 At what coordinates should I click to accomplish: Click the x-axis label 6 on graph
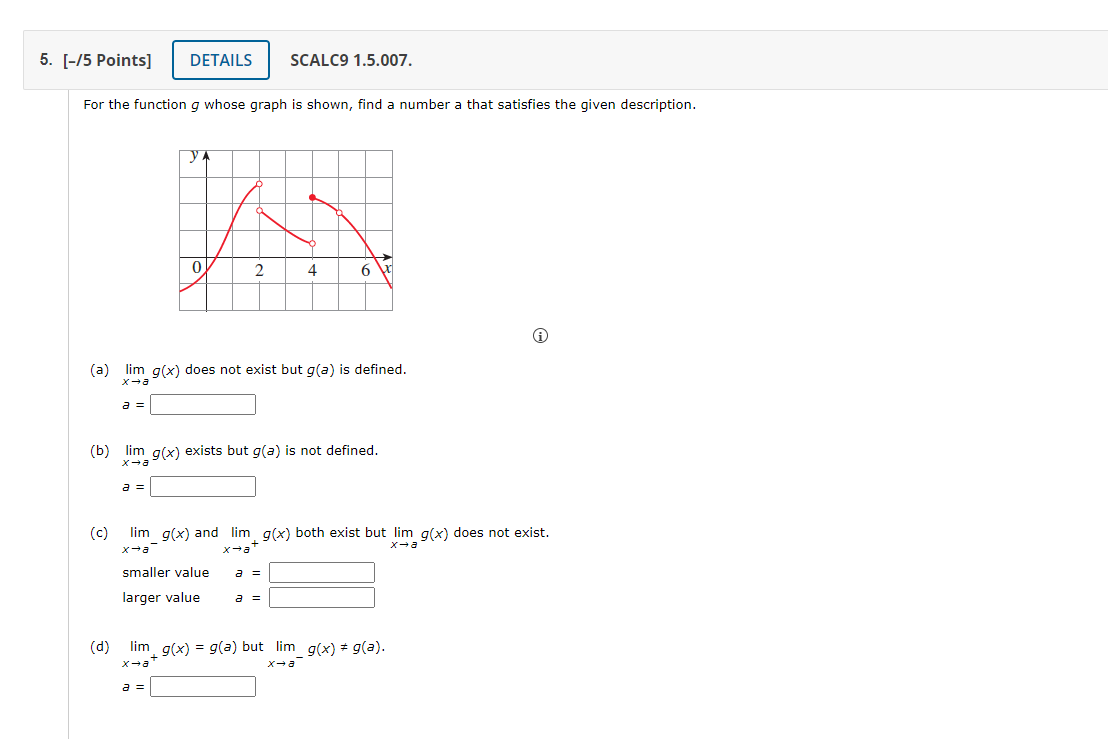tap(366, 268)
